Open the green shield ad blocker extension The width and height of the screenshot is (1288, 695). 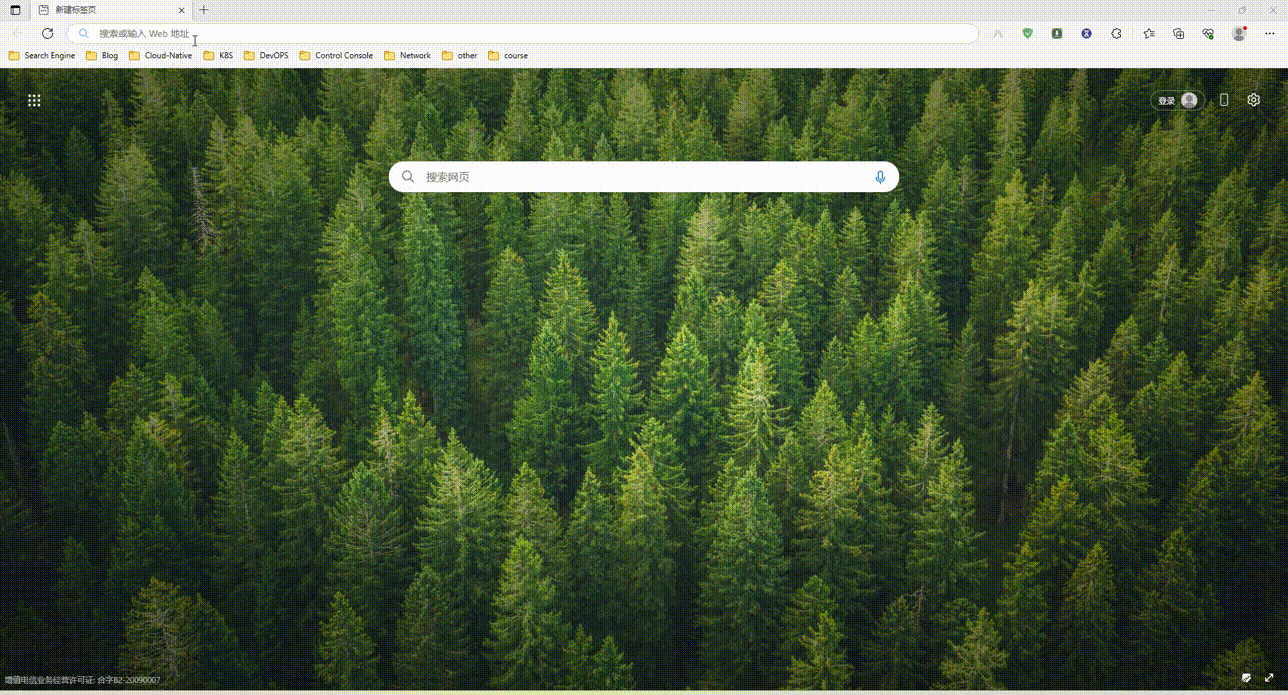click(1027, 33)
